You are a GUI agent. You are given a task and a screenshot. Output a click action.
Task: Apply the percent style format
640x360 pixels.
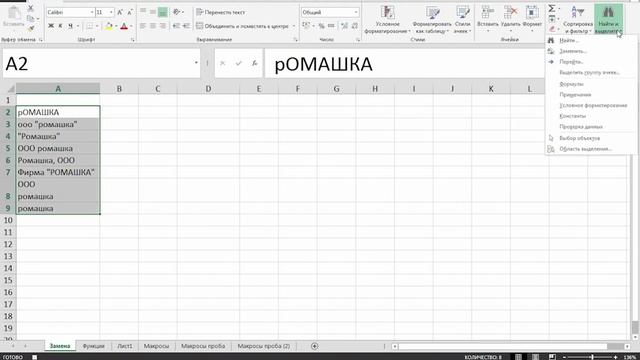[x=322, y=26]
